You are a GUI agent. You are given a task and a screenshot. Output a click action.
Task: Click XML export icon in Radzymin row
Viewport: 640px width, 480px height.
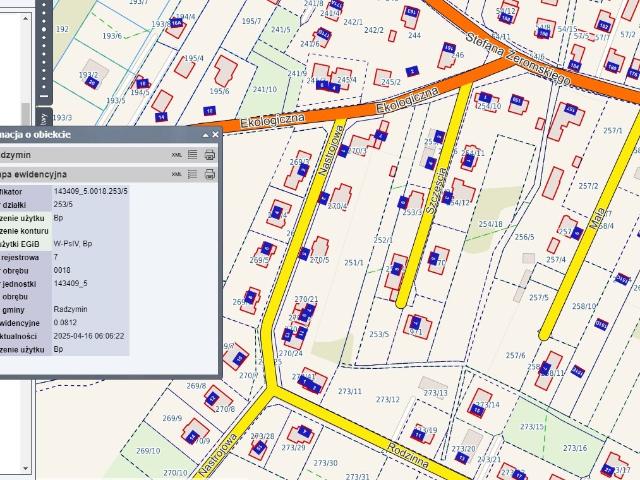pyautogui.click(x=177, y=155)
